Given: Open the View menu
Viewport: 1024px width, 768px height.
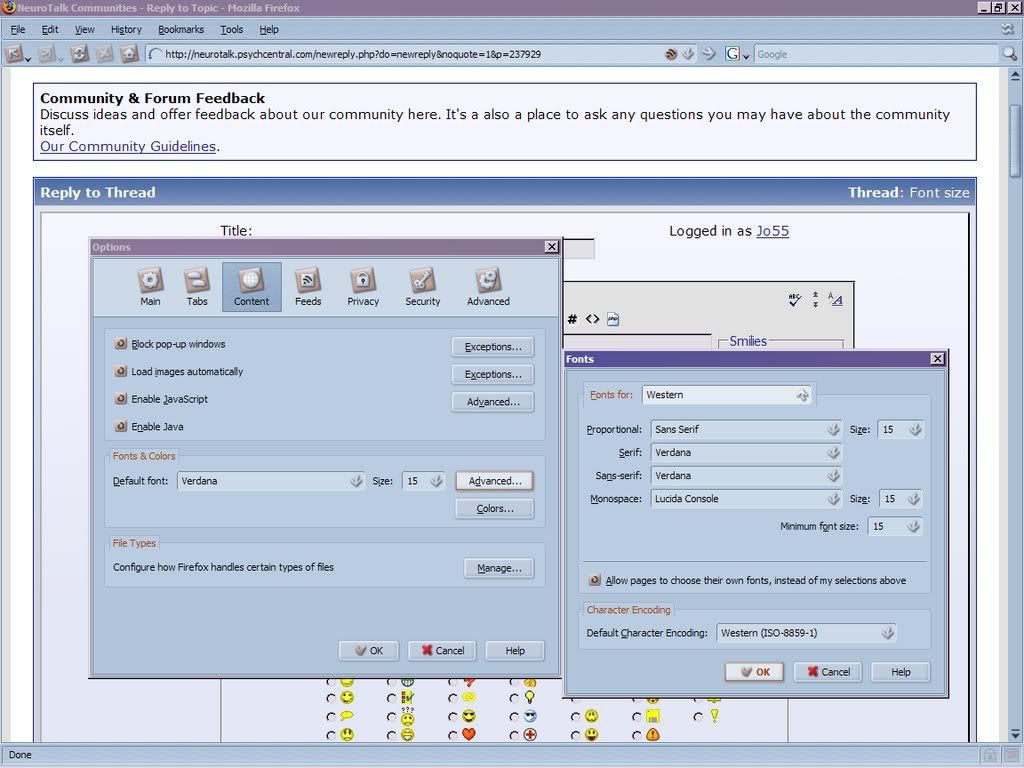Looking at the screenshot, I should [x=84, y=29].
